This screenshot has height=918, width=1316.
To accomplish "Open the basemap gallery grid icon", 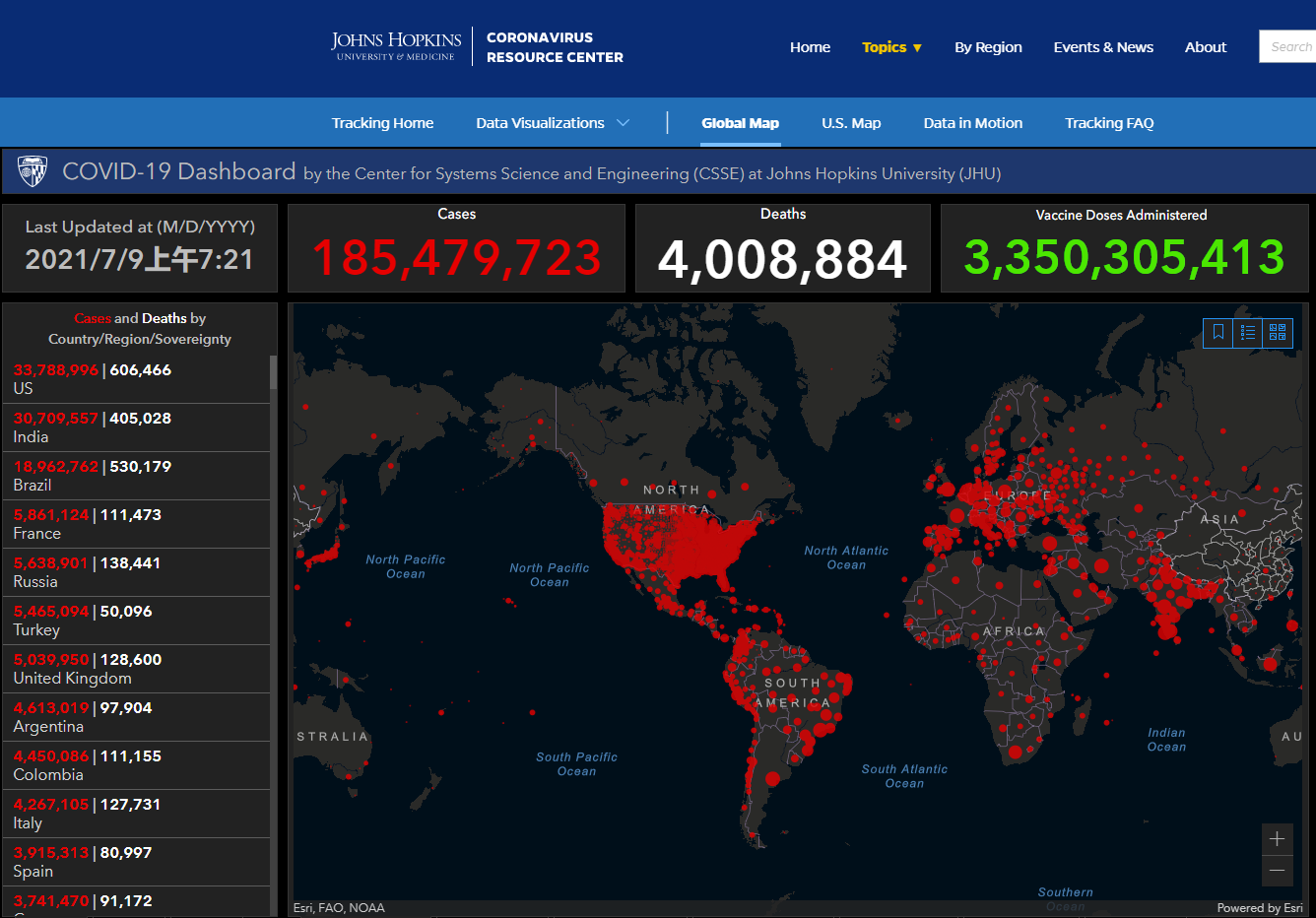I will [1278, 333].
